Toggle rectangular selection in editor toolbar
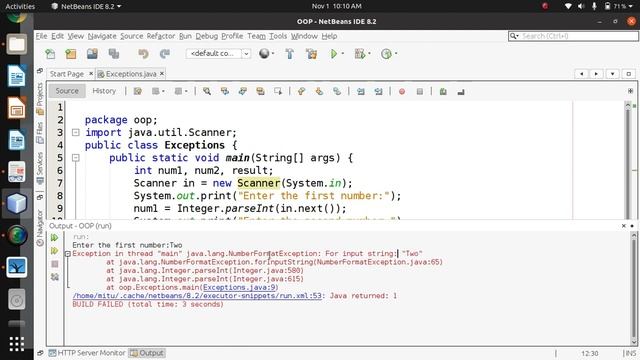The image size is (640, 360). [278, 91]
